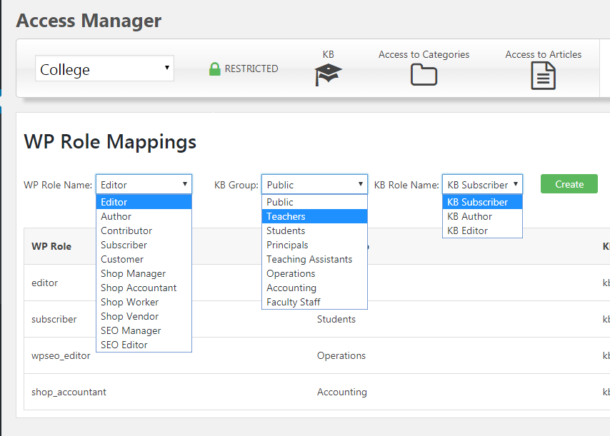Screen dimensions: 610x436
Task: Click the shop_accountant table cell
Action: 68,392
